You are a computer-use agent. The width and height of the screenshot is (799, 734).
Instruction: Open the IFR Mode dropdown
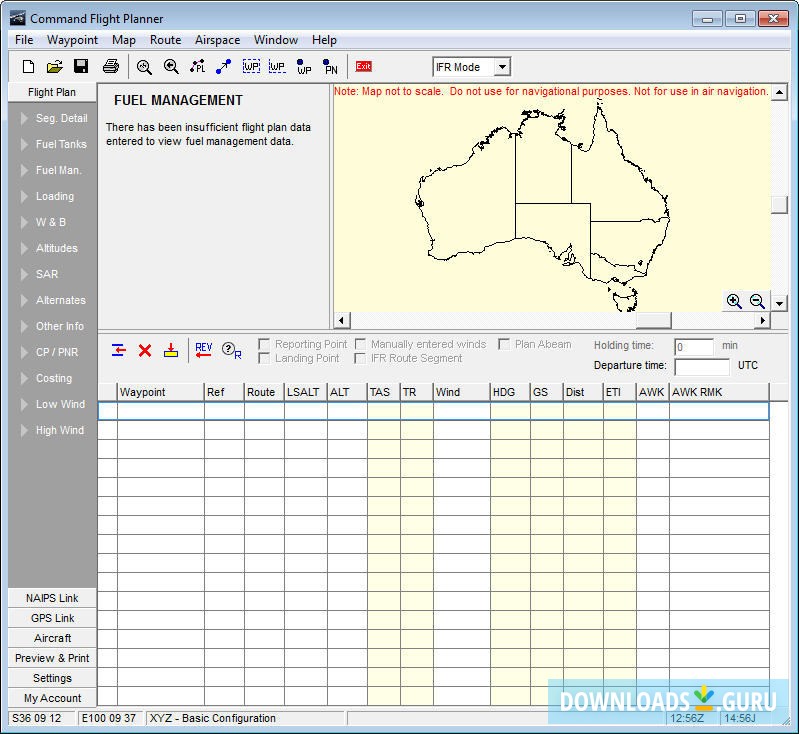[x=502, y=67]
